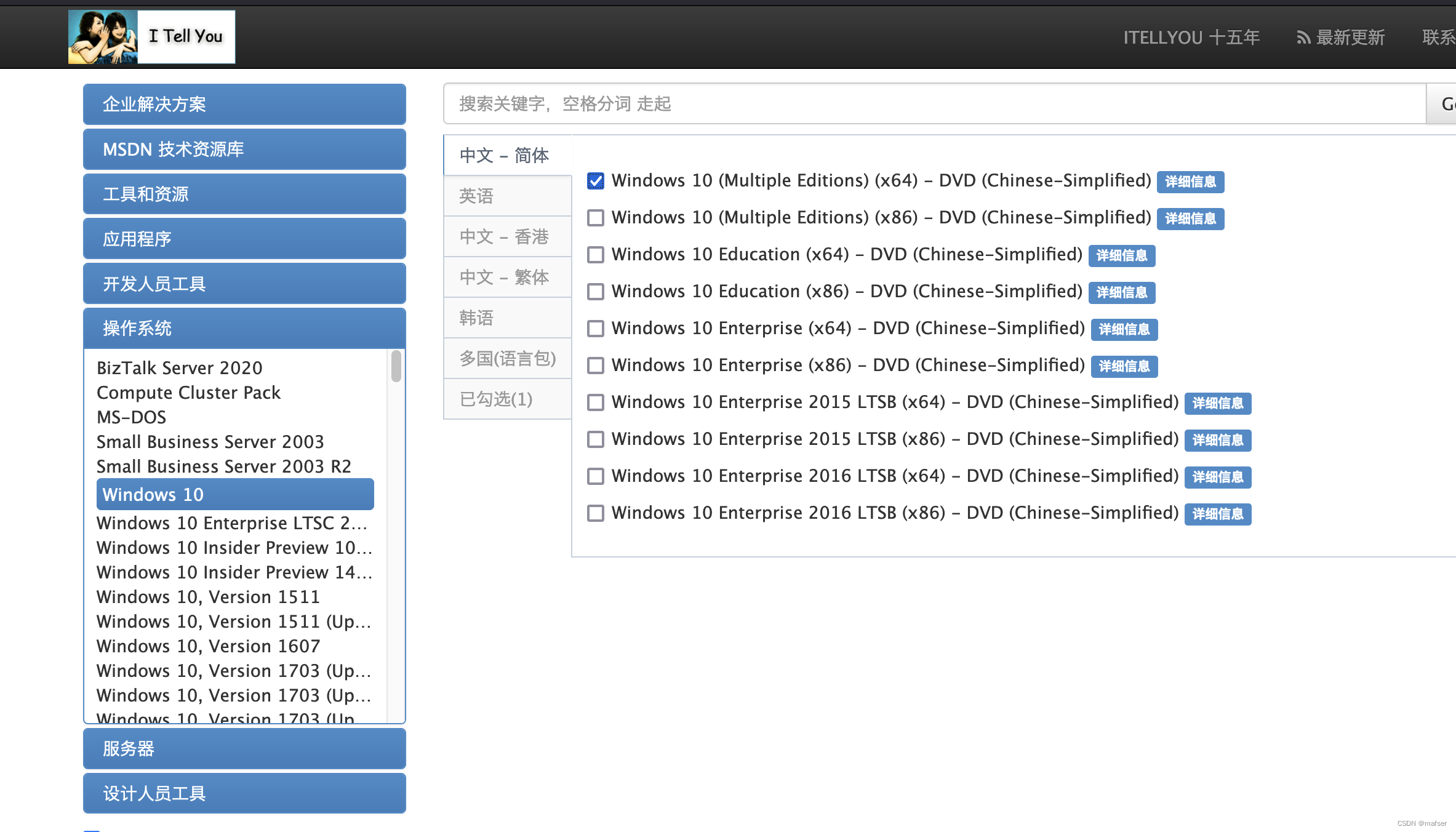
Task: Check Windows 10 Multiple Editions x86 checkbox
Action: tap(595, 218)
